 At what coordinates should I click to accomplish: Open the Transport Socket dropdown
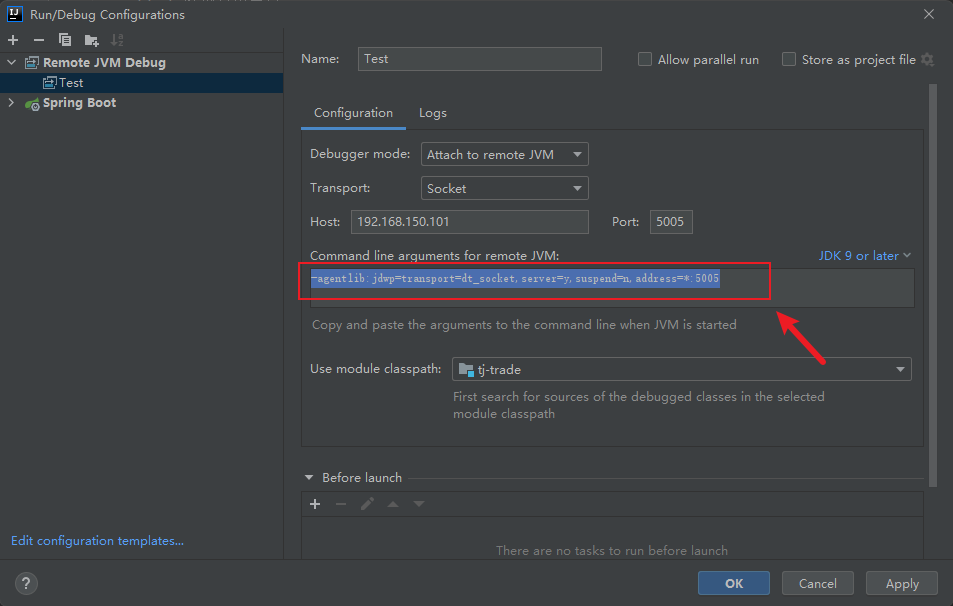(504, 188)
